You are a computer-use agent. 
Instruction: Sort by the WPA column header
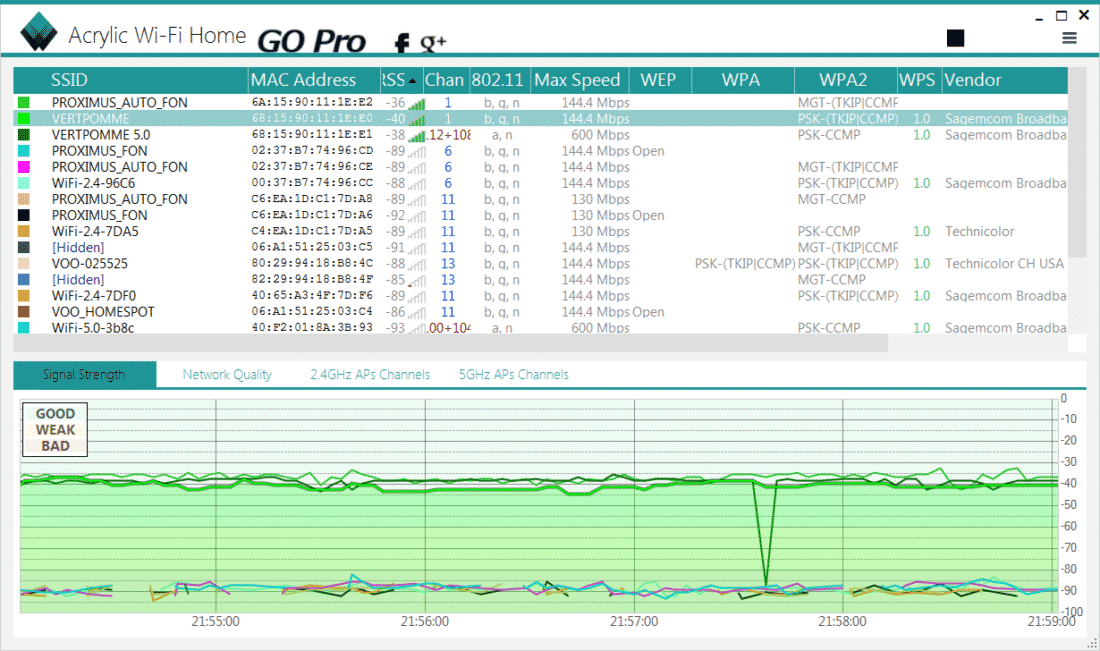pos(742,80)
